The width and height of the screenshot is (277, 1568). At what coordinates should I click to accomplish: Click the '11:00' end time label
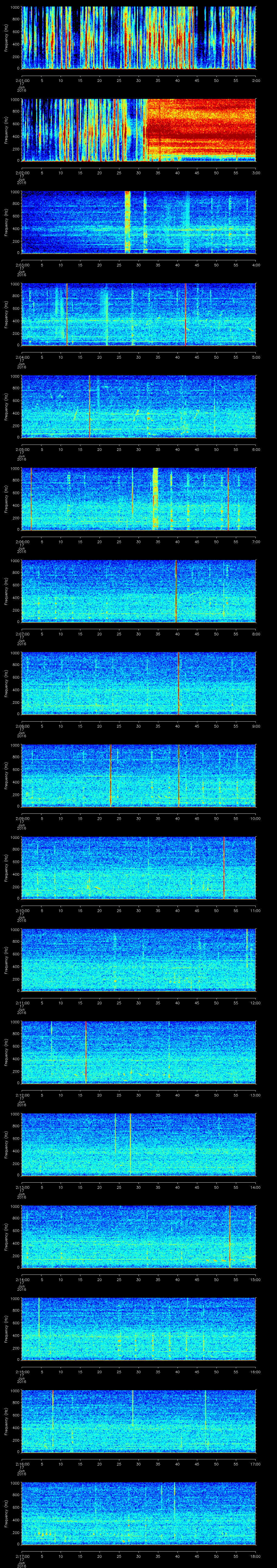coord(255,910)
